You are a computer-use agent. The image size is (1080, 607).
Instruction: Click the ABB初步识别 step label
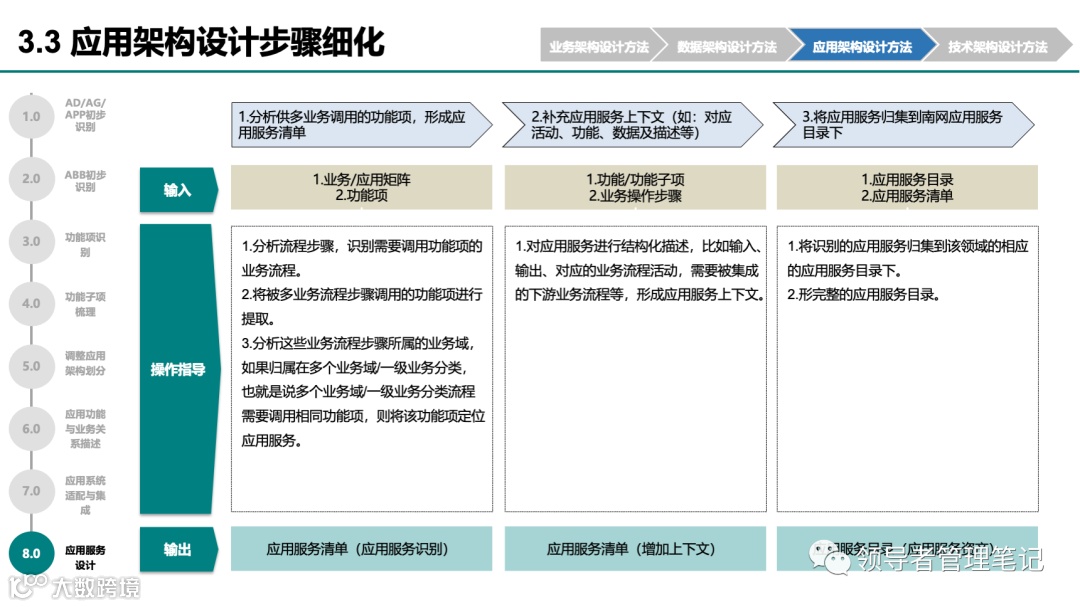coord(85,181)
